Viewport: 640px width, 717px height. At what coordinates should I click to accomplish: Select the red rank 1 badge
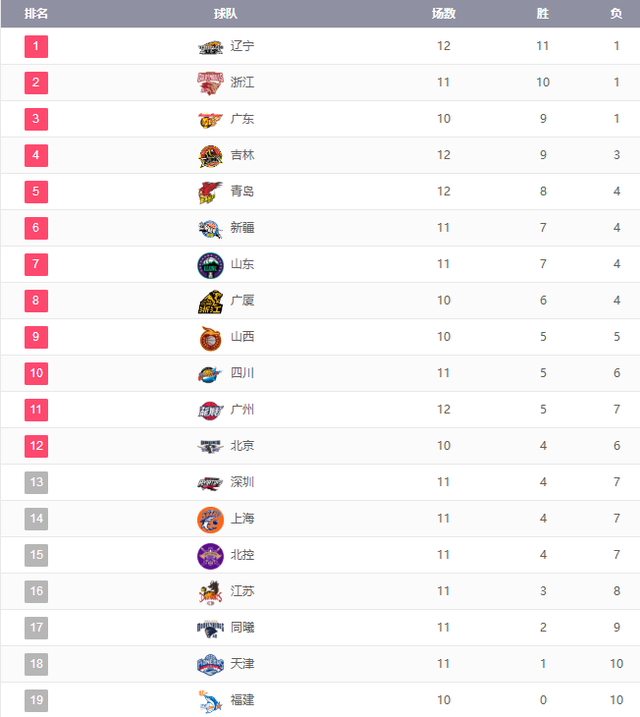(36, 46)
